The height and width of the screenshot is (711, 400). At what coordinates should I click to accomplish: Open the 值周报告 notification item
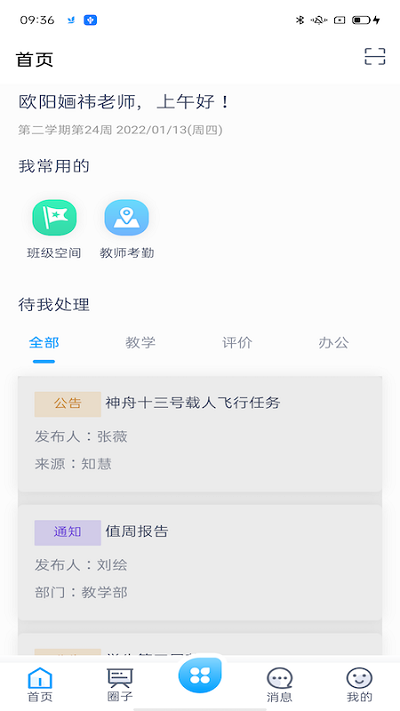pos(200,562)
